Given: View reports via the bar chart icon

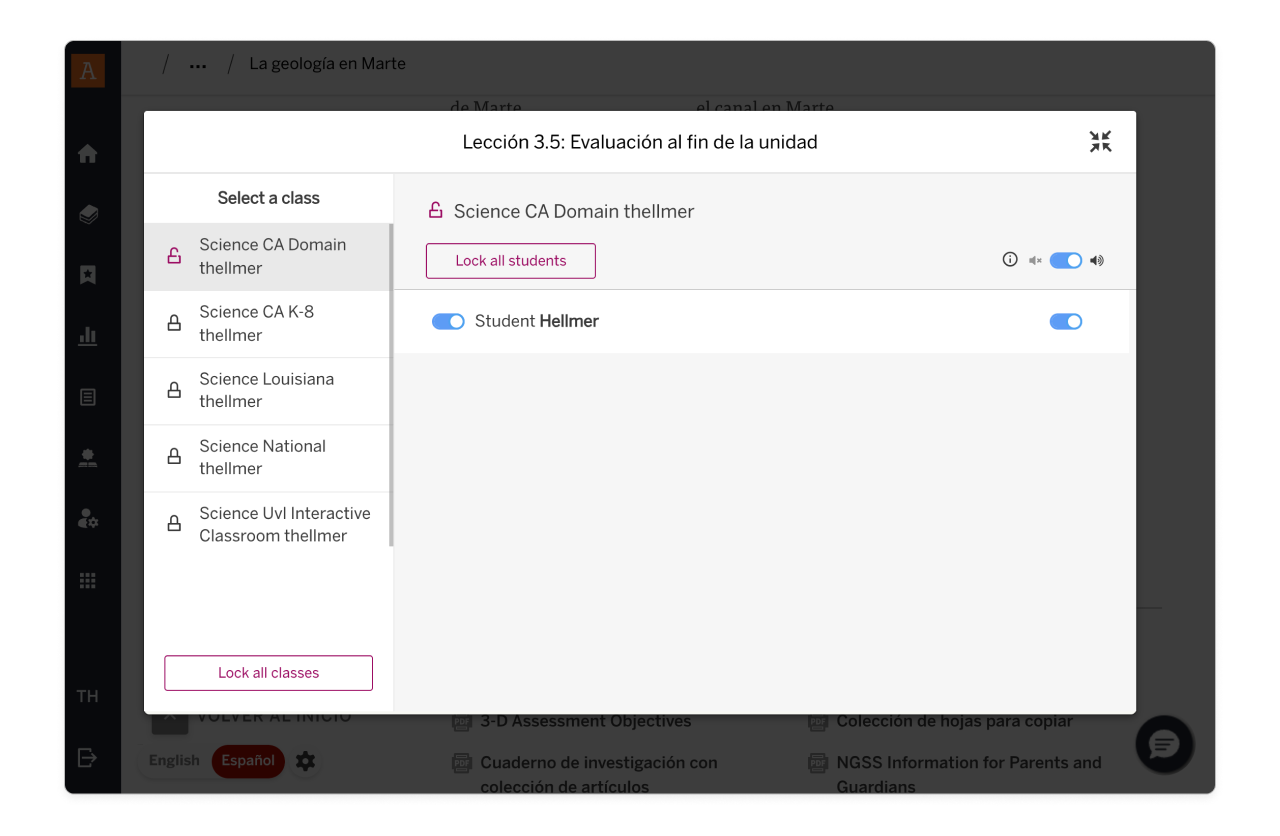Looking at the screenshot, I should tap(88, 336).
